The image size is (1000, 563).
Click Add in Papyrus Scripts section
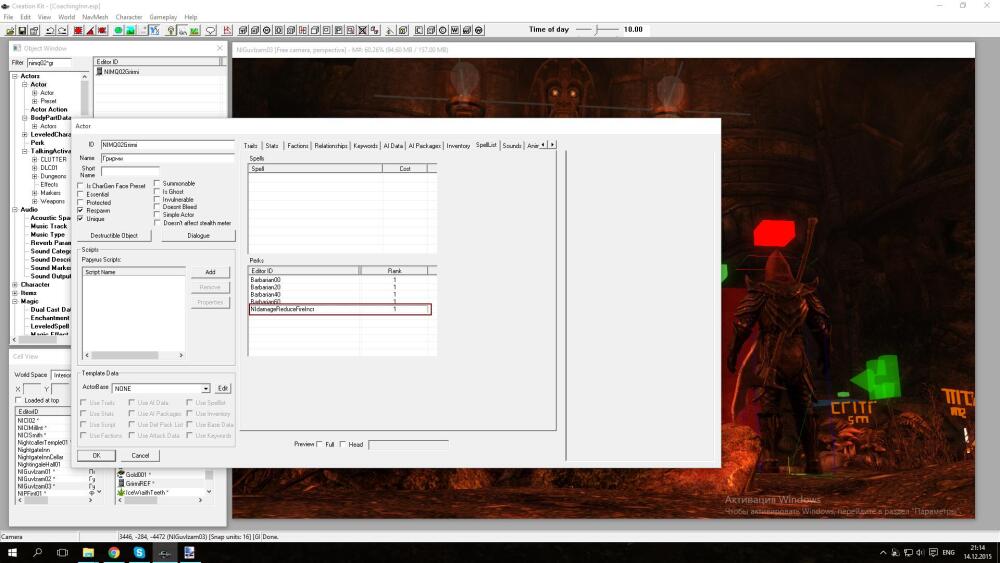(210, 272)
